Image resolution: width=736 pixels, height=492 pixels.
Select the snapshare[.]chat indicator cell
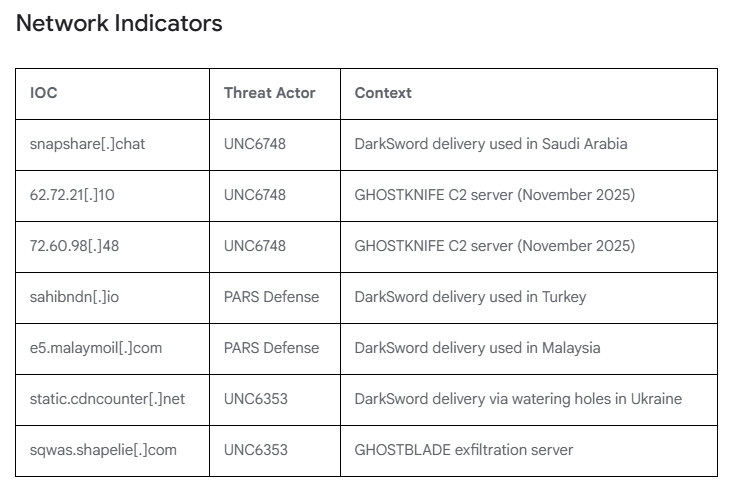coord(87,144)
